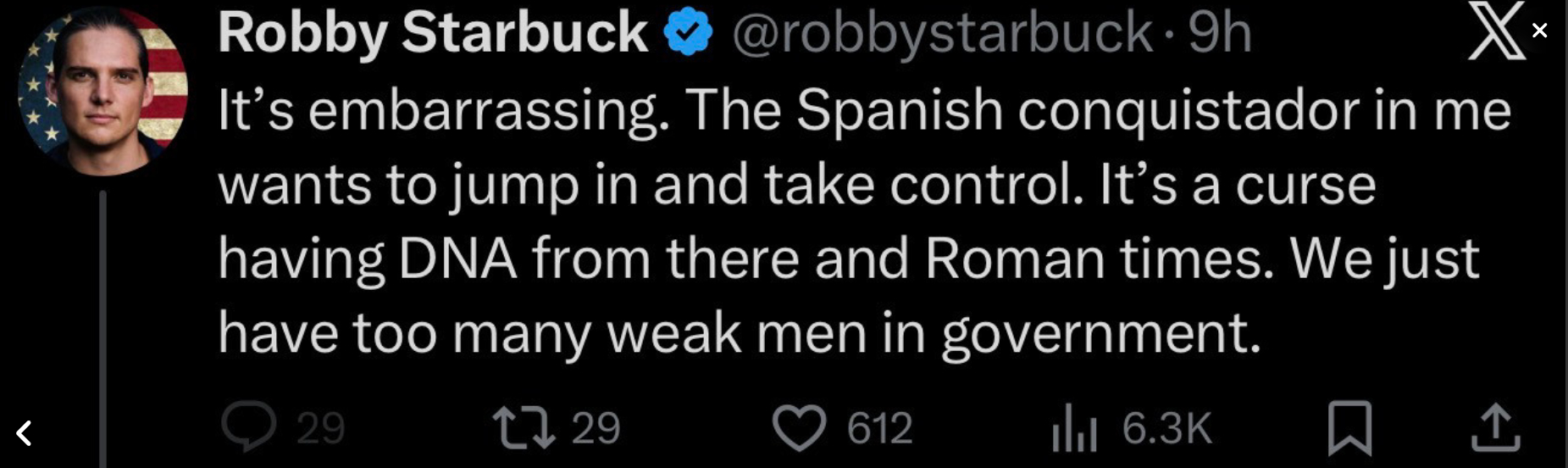Open Robby Starbuck's profile picture

point(103,91)
